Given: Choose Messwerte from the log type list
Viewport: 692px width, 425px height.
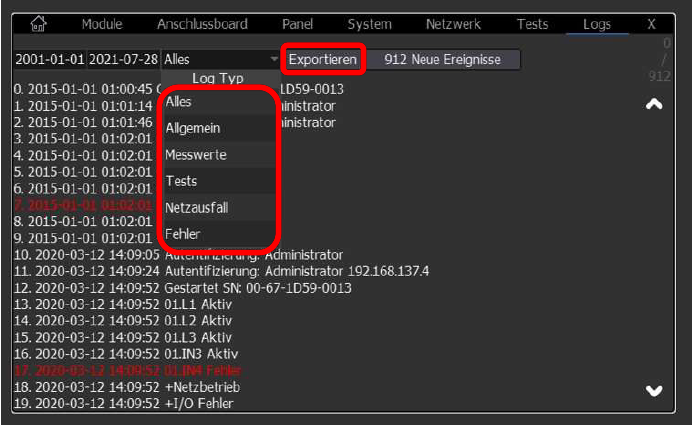Looking at the screenshot, I should tap(196, 155).
